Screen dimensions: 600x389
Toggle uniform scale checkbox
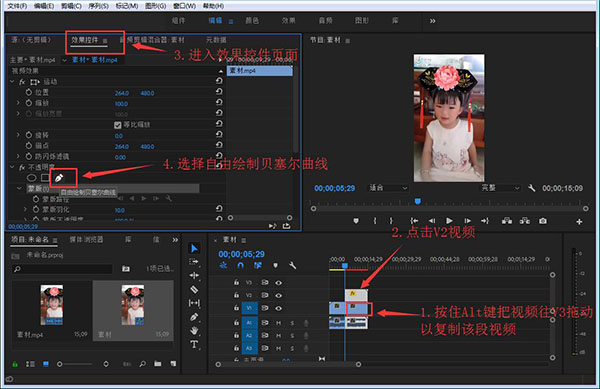pyautogui.click(x=118, y=125)
